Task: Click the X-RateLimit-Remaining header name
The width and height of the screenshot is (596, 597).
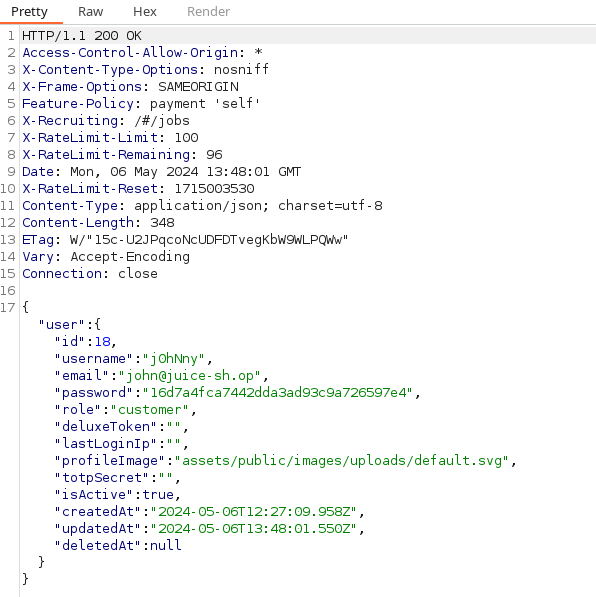Action: point(106,155)
